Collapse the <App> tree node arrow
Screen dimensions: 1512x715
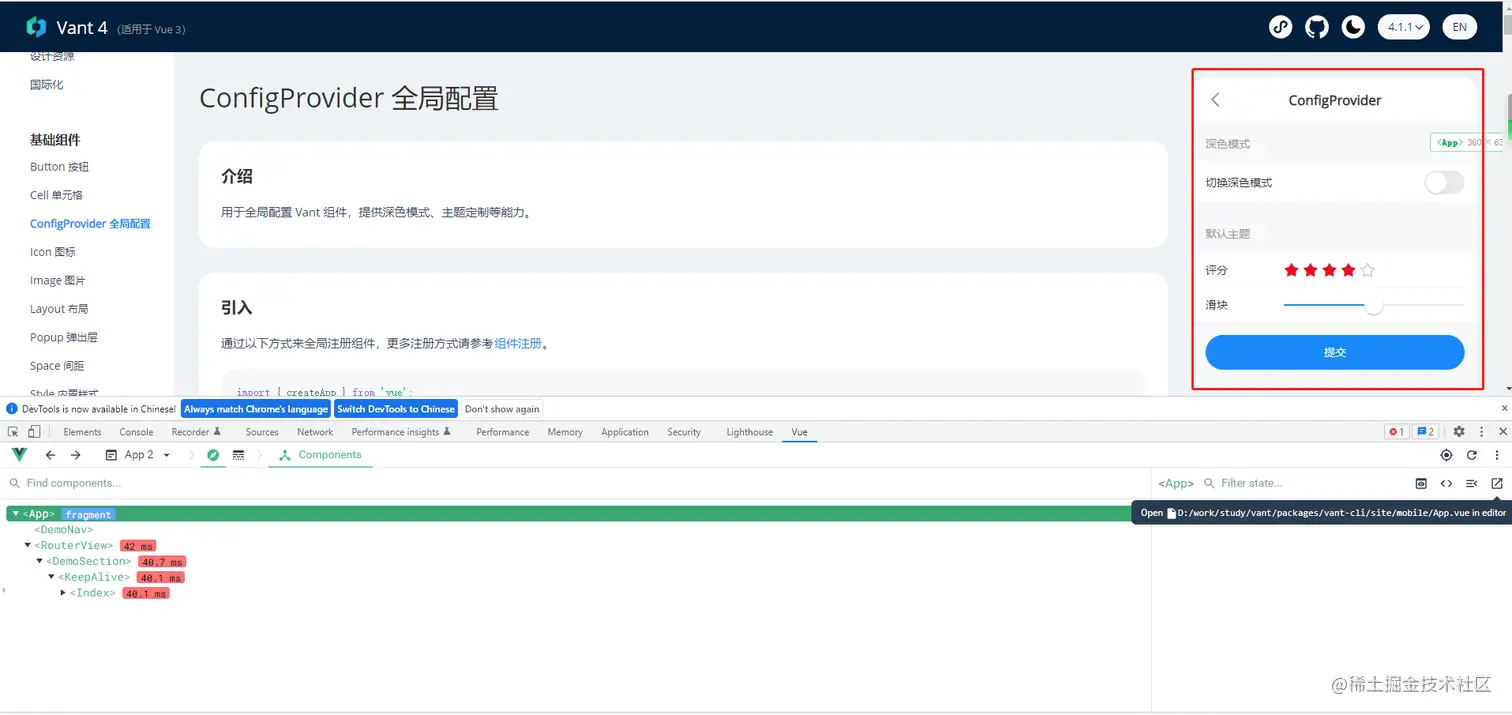[x=15, y=514]
